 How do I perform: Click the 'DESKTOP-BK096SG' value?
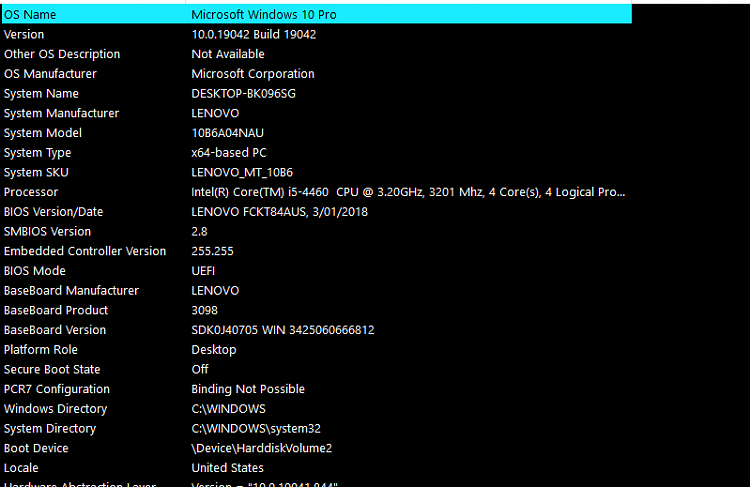[x=243, y=94]
